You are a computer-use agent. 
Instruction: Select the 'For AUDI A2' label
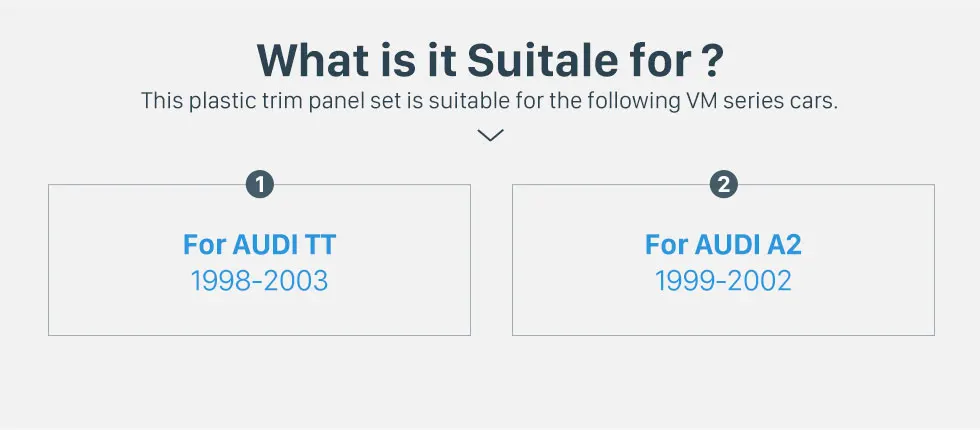point(723,244)
